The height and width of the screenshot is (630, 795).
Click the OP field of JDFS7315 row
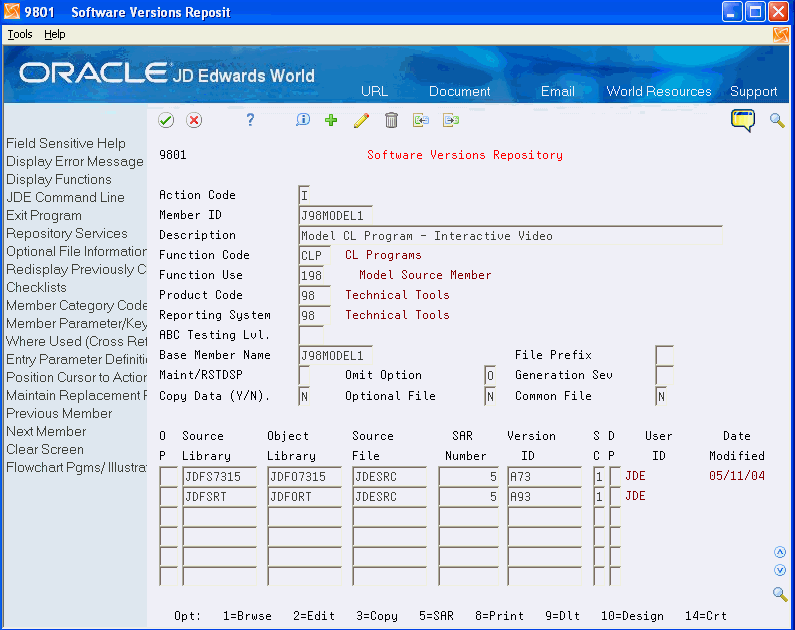click(168, 476)
